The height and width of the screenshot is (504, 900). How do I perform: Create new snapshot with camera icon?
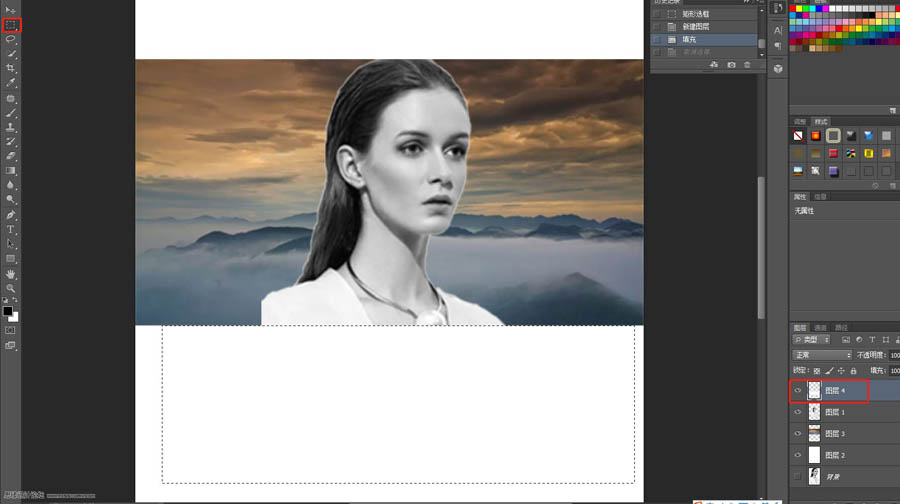coord(731,65)
